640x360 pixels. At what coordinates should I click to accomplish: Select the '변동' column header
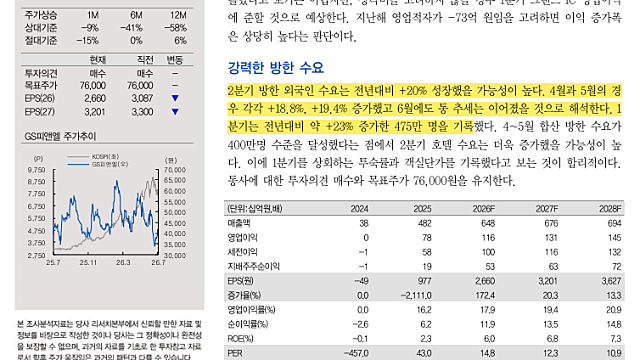coord(175,60)
